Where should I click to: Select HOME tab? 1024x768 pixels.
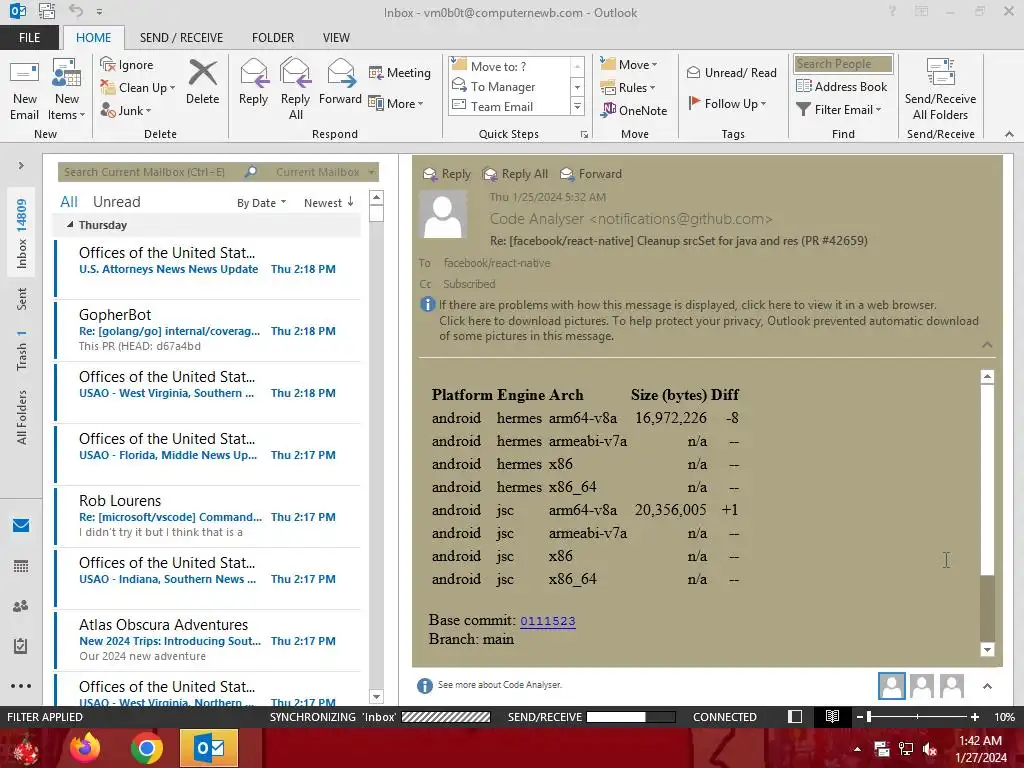point(93,38)
